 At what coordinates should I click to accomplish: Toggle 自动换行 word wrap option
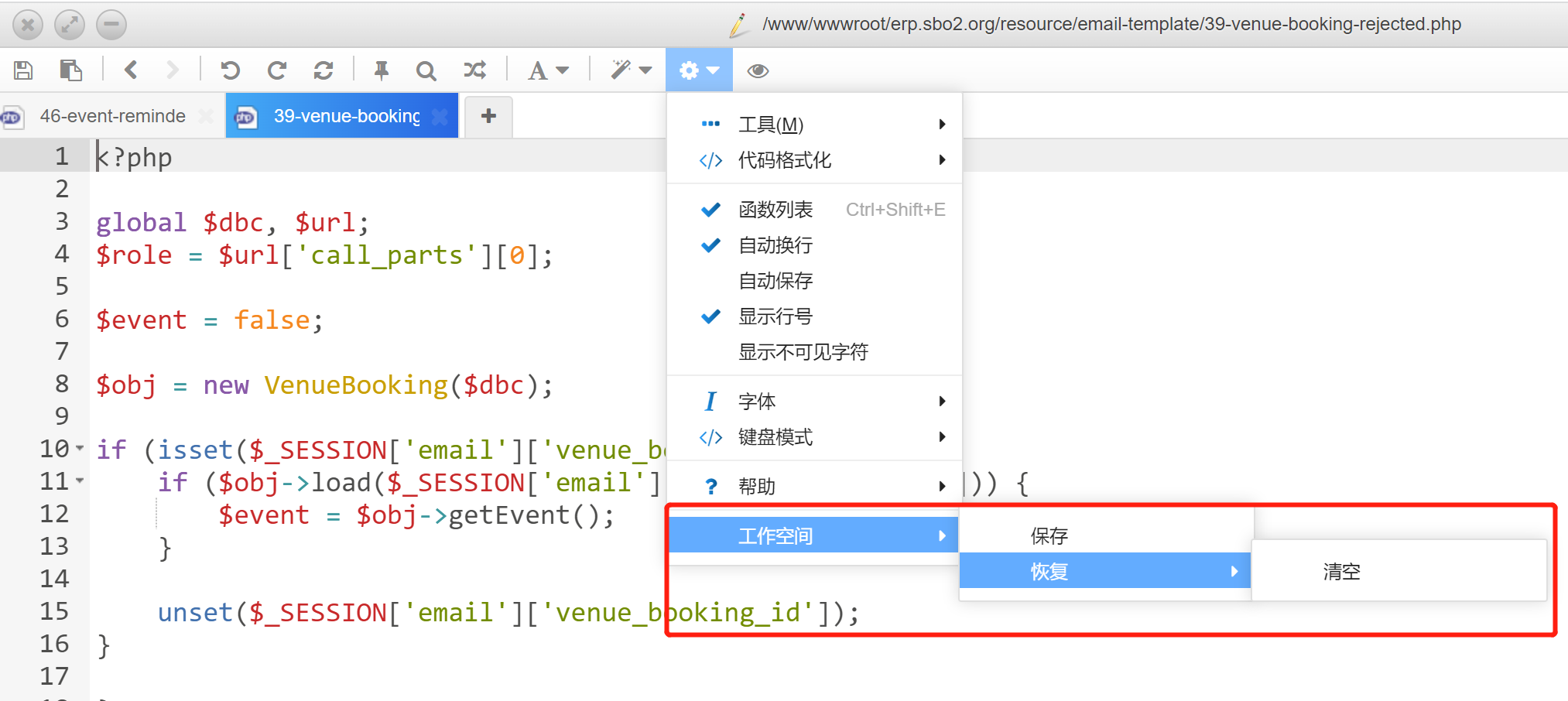coord(814,245)
